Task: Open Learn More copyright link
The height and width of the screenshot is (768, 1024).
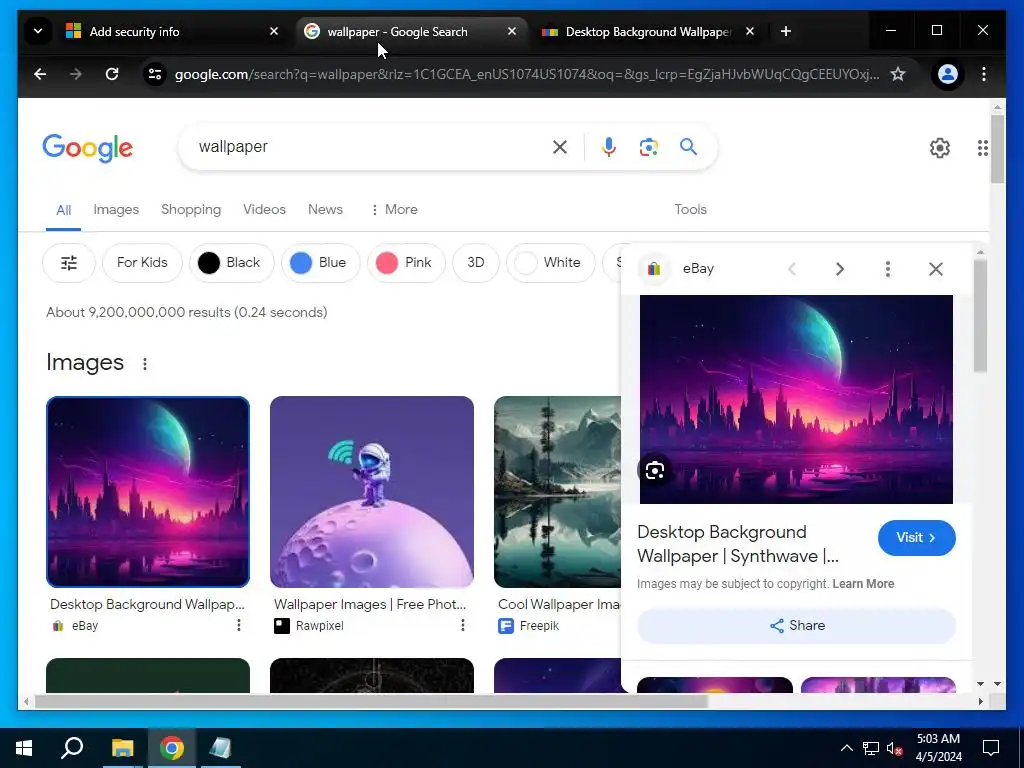Action: point(863,584)
